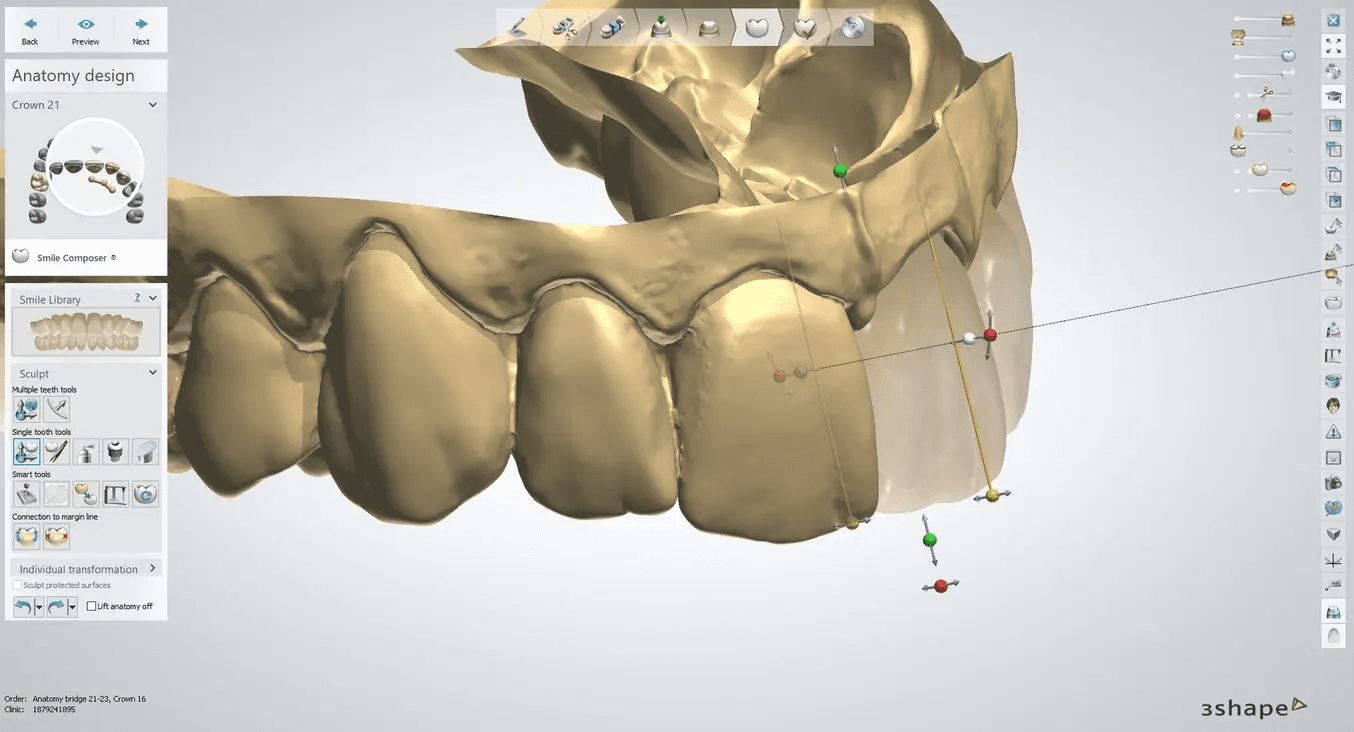
Task: Click the Back arrow button
Action: (30, 30)
